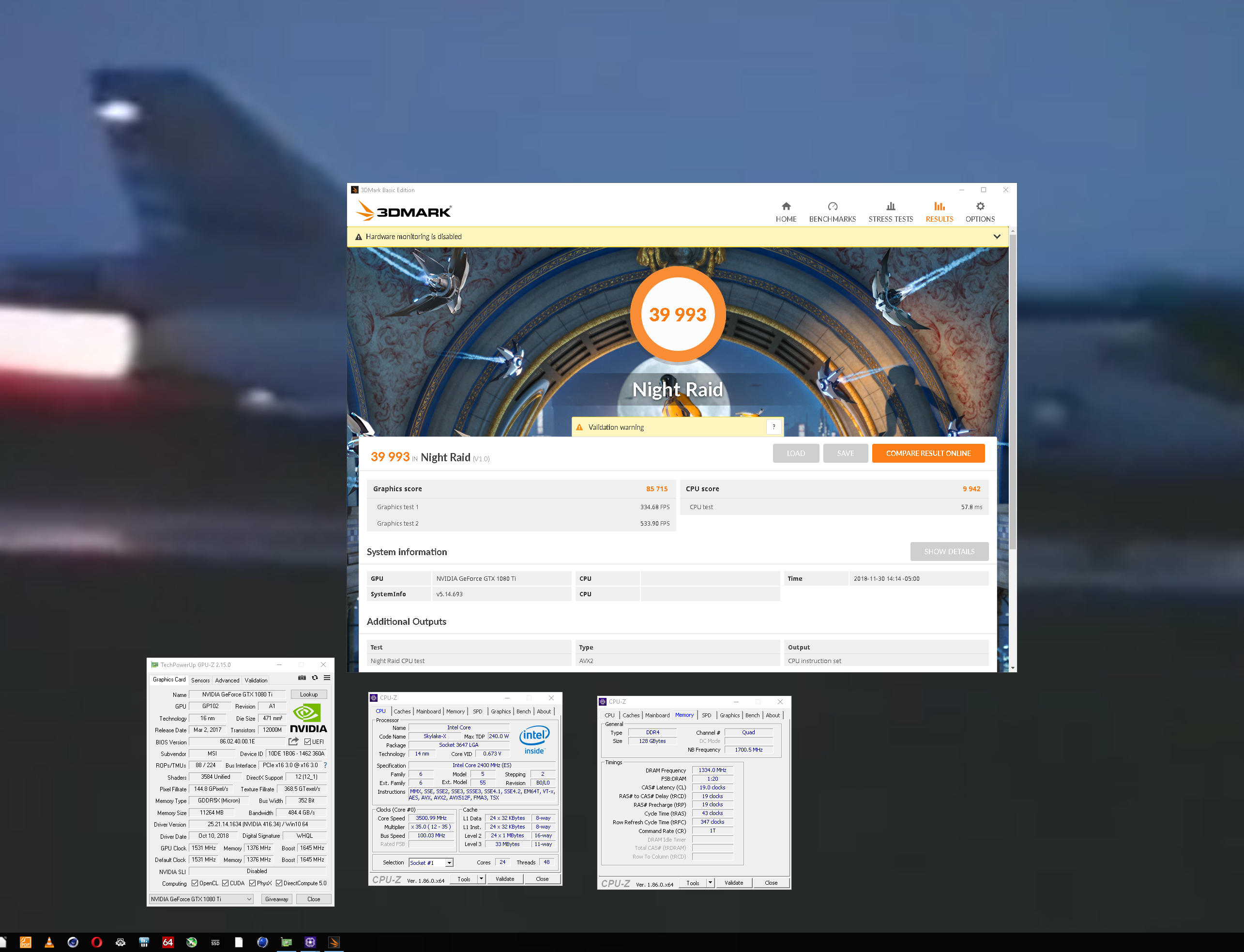Click the Bus Interface question mark
The height and width of the screenshot is (952, 1244).
pyautogui.click(x=325, y=765)
